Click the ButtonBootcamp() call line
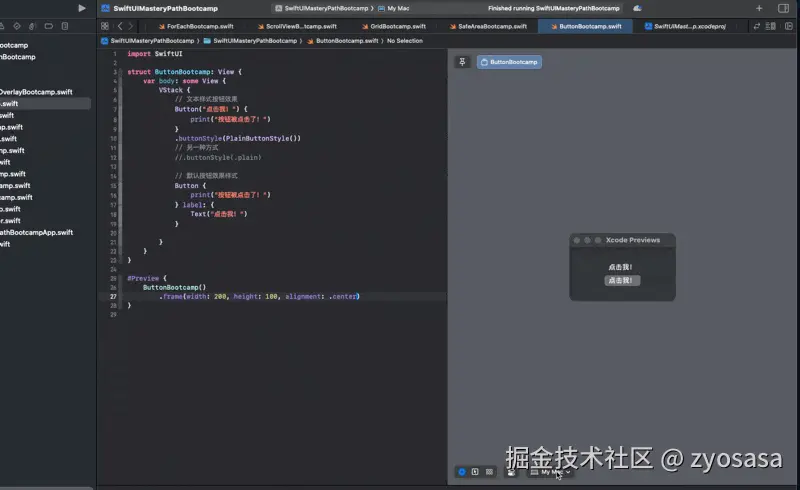This screenshot has width=800, height=490. [x=174, y=287]
